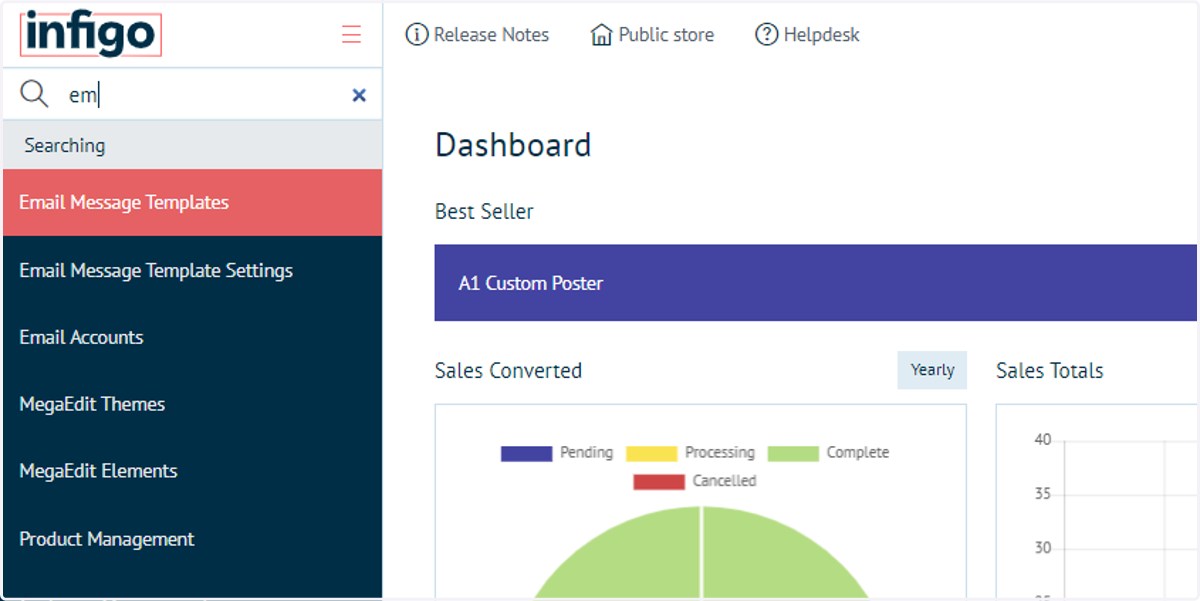Click the green Complete pie chart segment
The width and height of the screenshot is (1200, 601).
click(x=700, y=555)
